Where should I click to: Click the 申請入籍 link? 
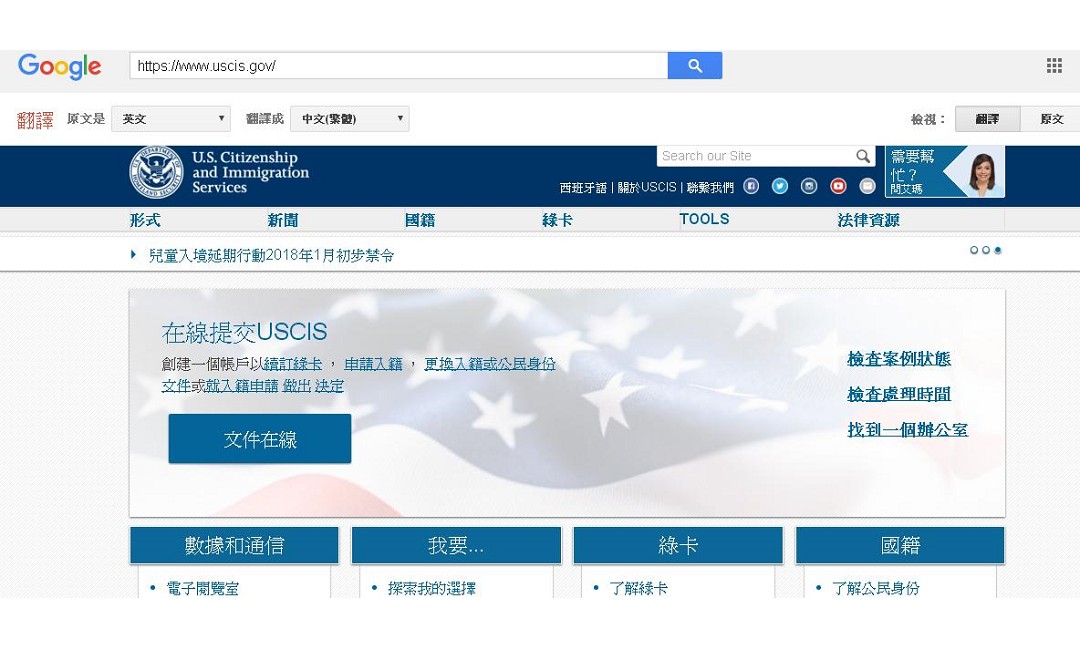373,364
